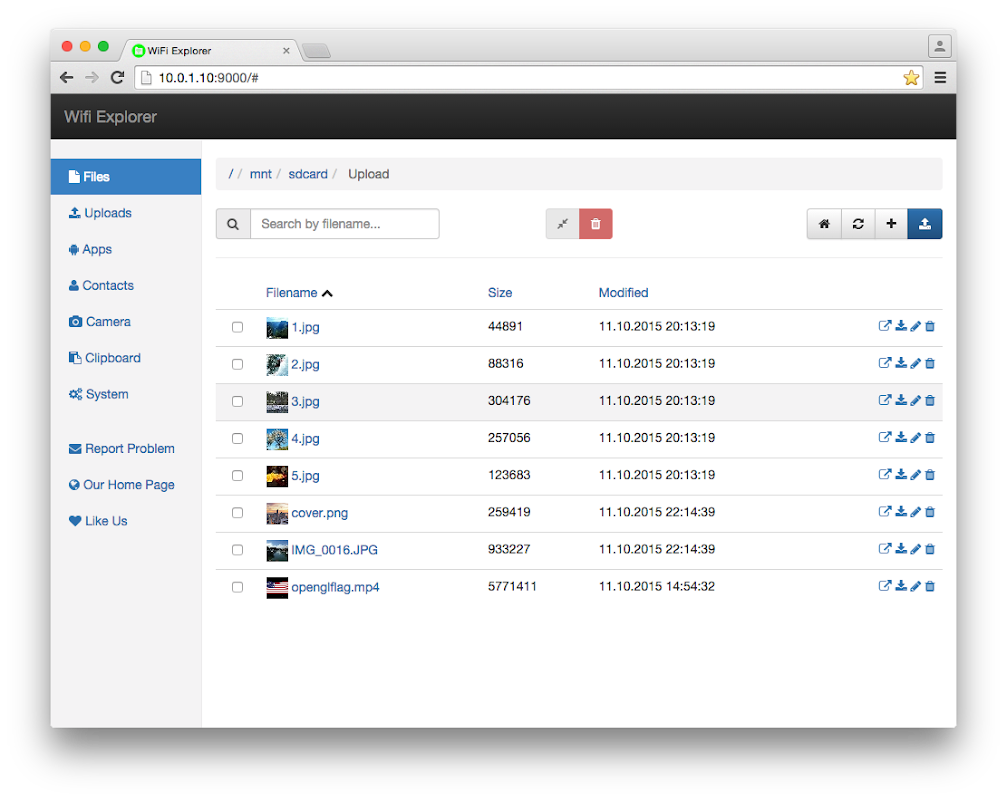1007x800 pixels.
Task: Bookmark page with the star icon
Action: pyautogui.click(x=911, y=77)
